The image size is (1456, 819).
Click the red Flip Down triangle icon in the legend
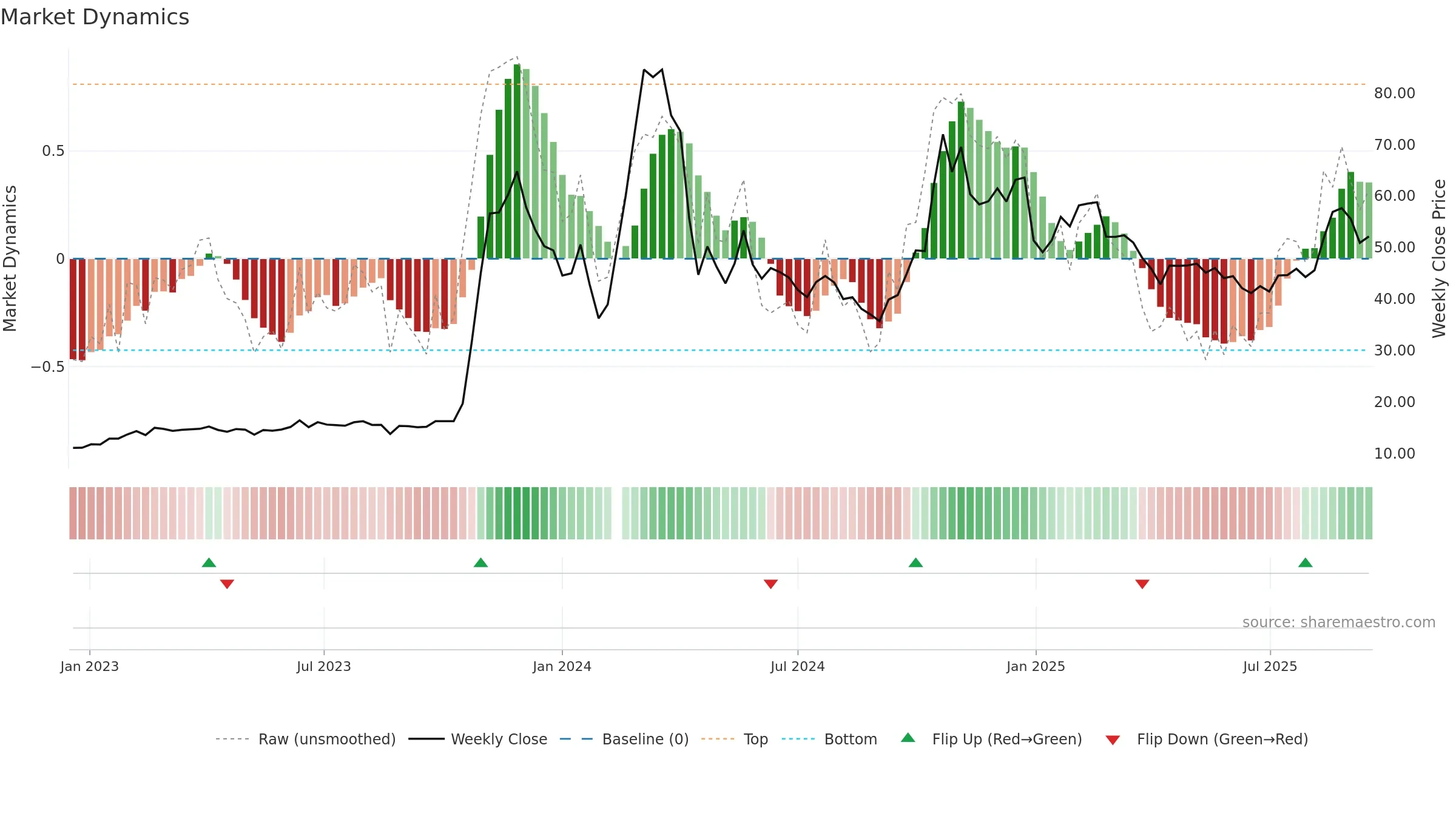pyautogui.click(x=1113, y=740)
